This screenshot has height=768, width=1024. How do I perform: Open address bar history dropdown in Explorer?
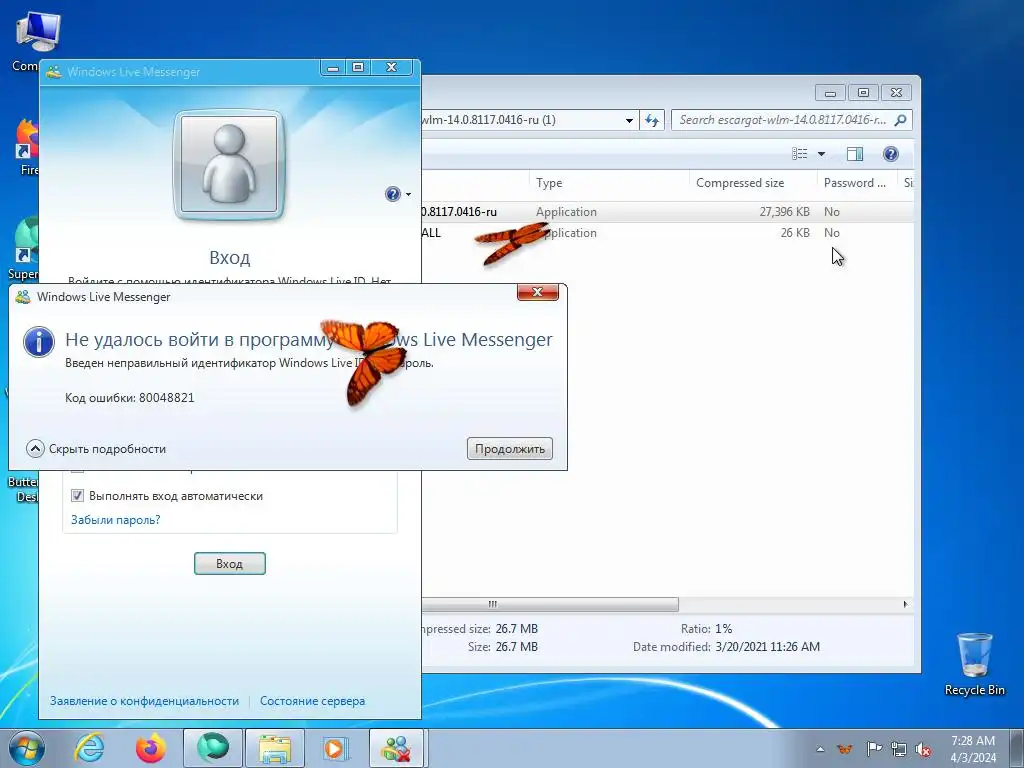(629, 120)
